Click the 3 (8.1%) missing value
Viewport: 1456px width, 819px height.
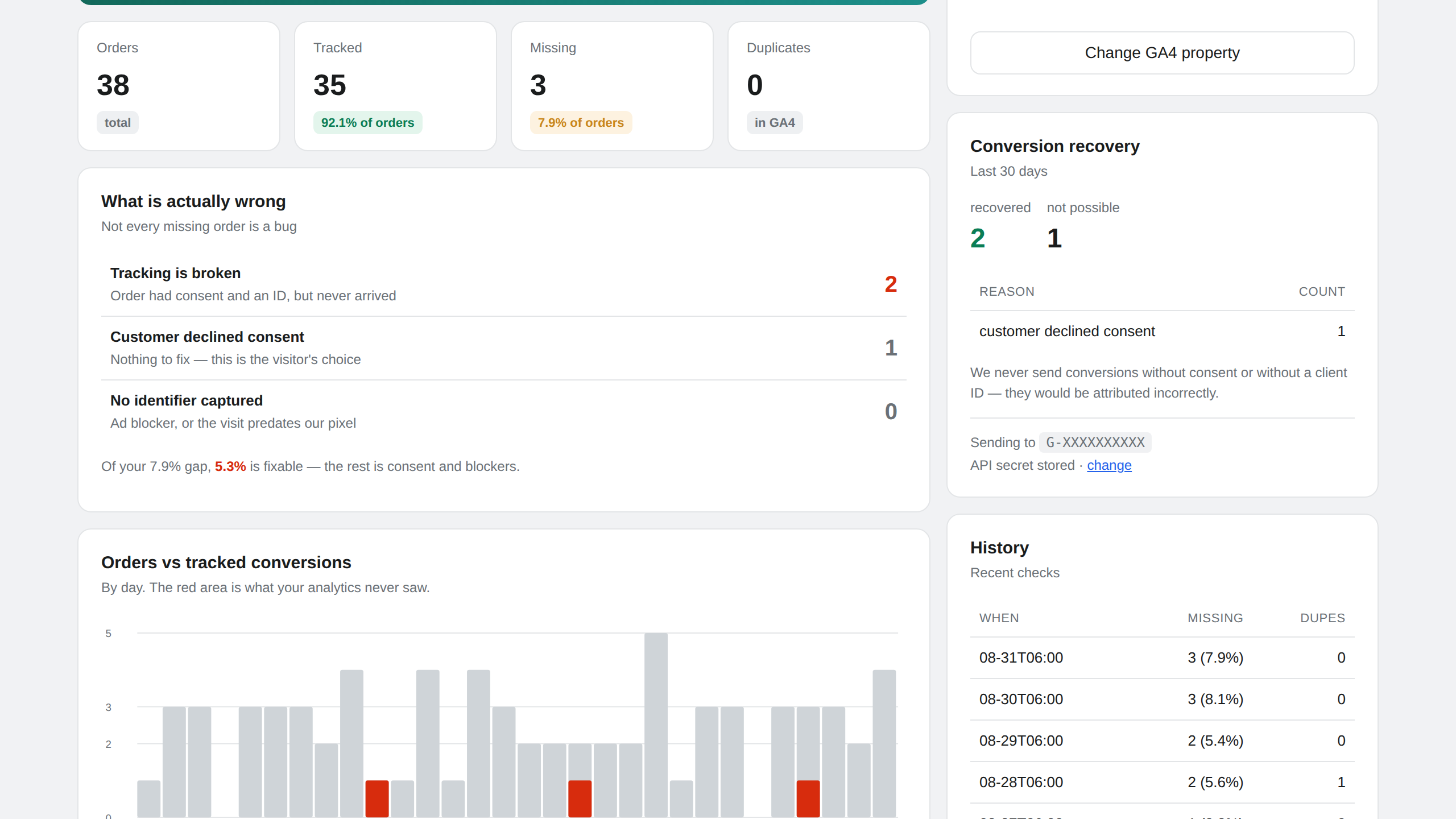(x=1215, y=700)
